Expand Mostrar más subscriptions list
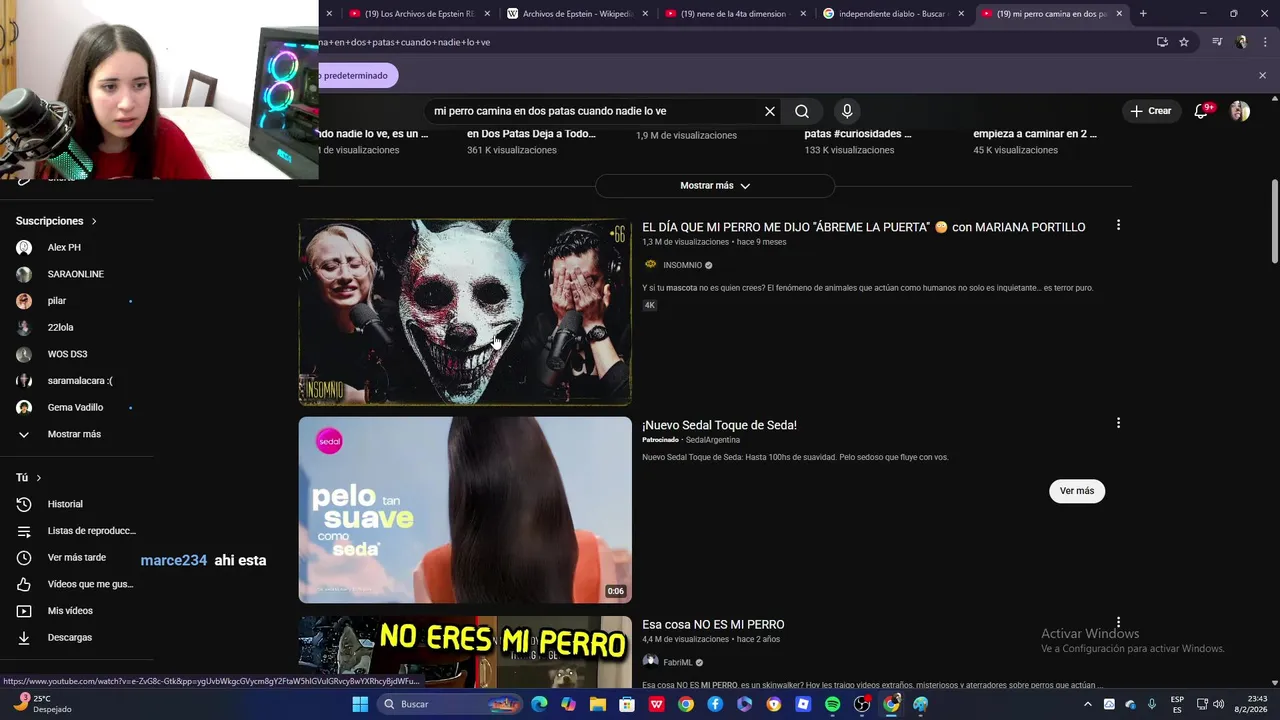The width and height of the screenshot is (1280, 720). point(76,434)
